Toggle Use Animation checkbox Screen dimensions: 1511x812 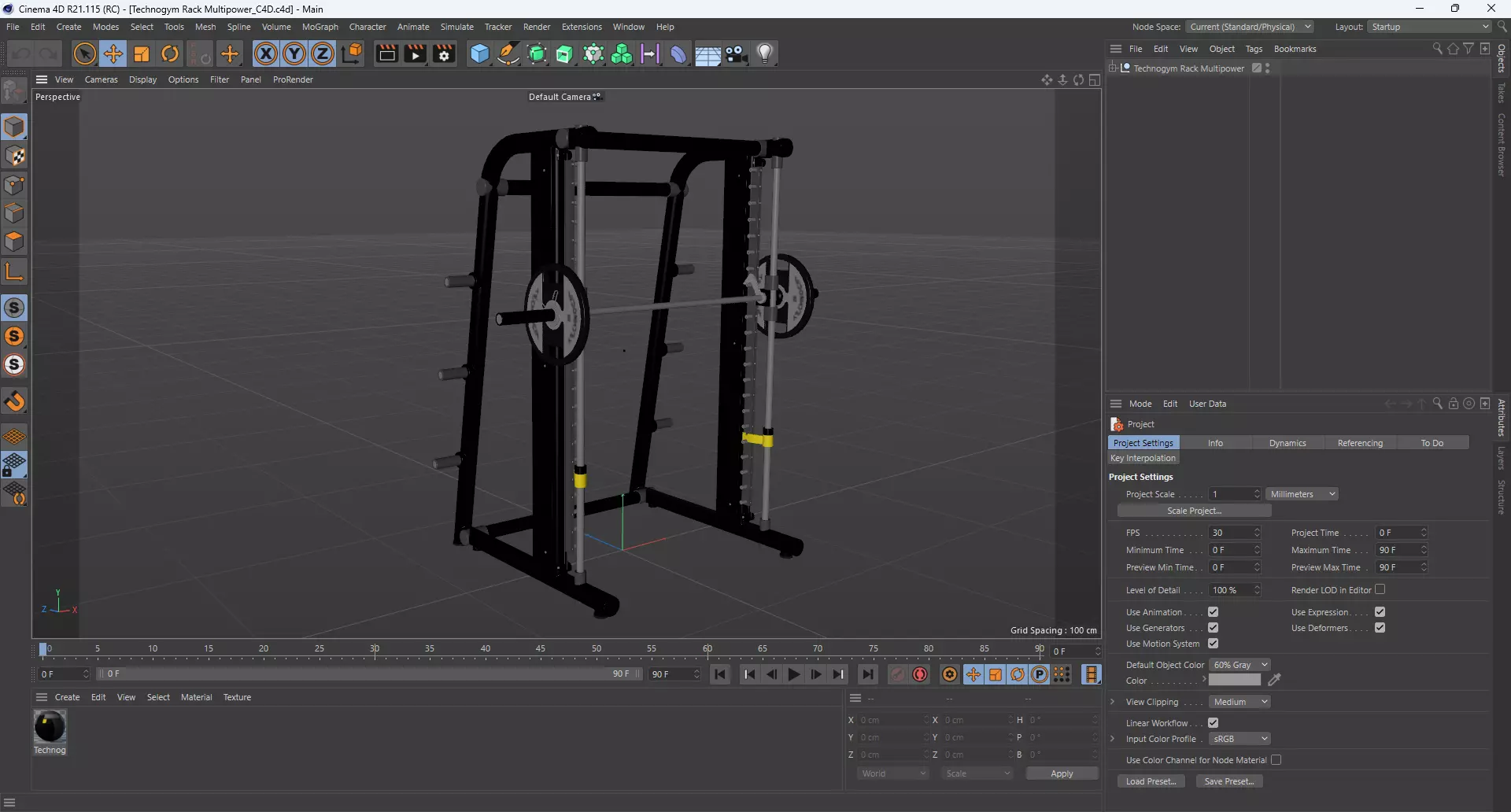click(1213, 612)
